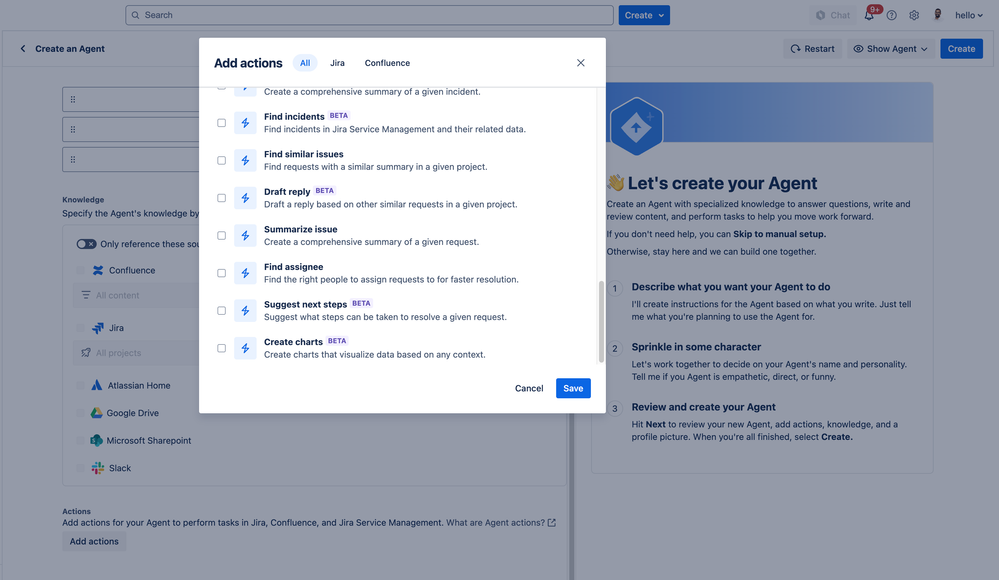Click the Google Drive logo icon
Viewport: 999px width, 580px height.
click(x=96, y=413)
